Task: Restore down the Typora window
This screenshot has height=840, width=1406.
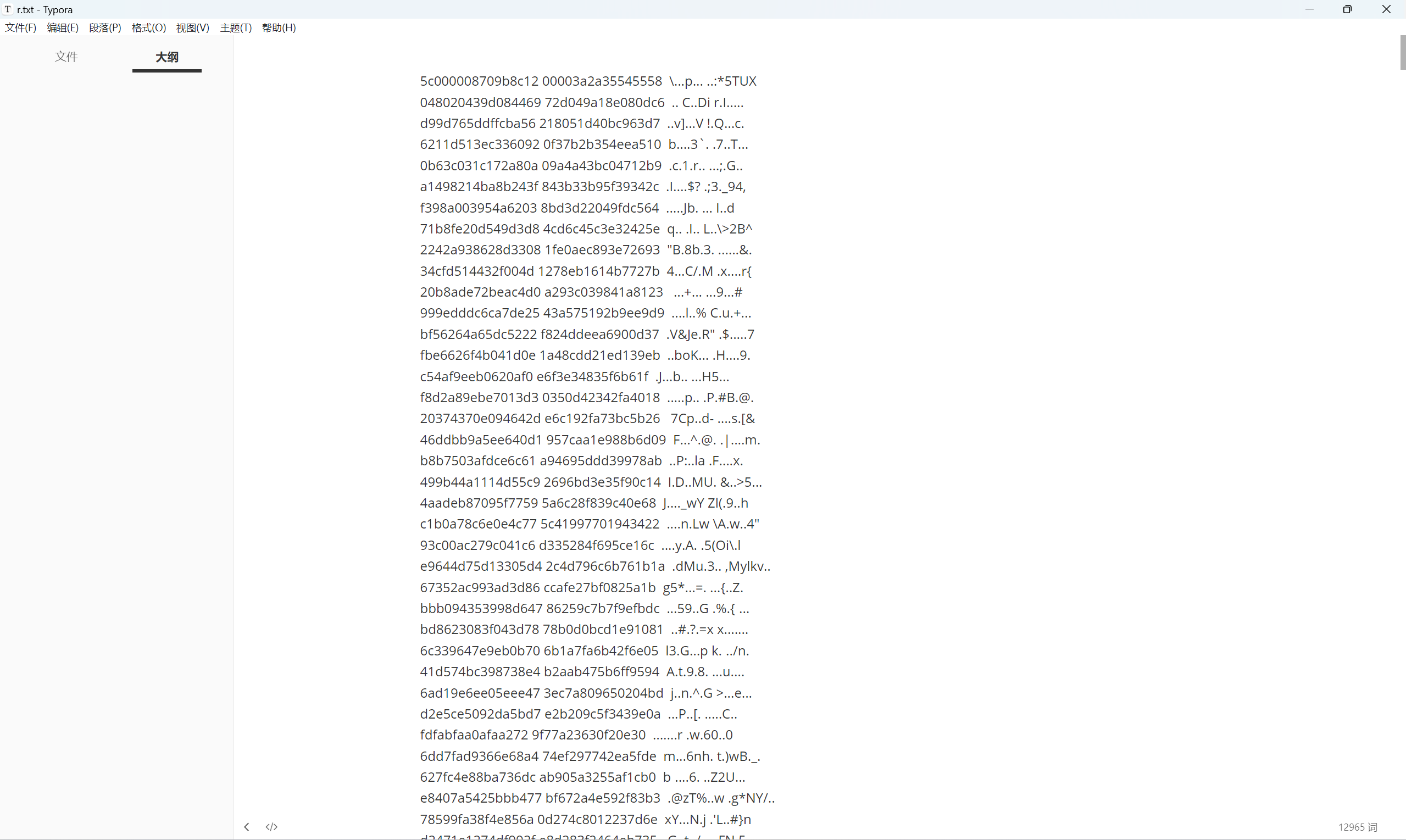Action: click(1347, 9)
